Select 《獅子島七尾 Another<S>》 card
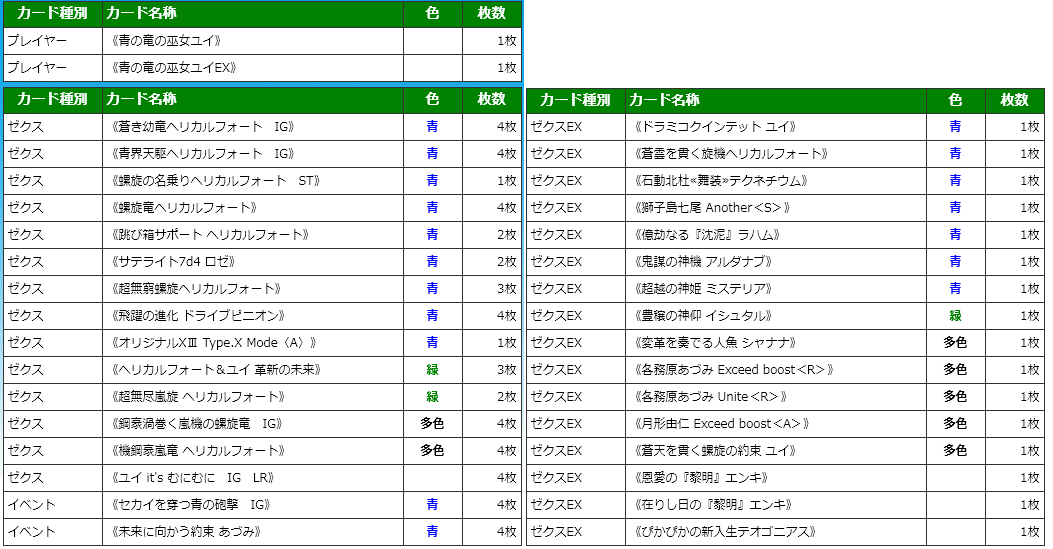This screenshot has height=549, width=1053. coord(713,207)
